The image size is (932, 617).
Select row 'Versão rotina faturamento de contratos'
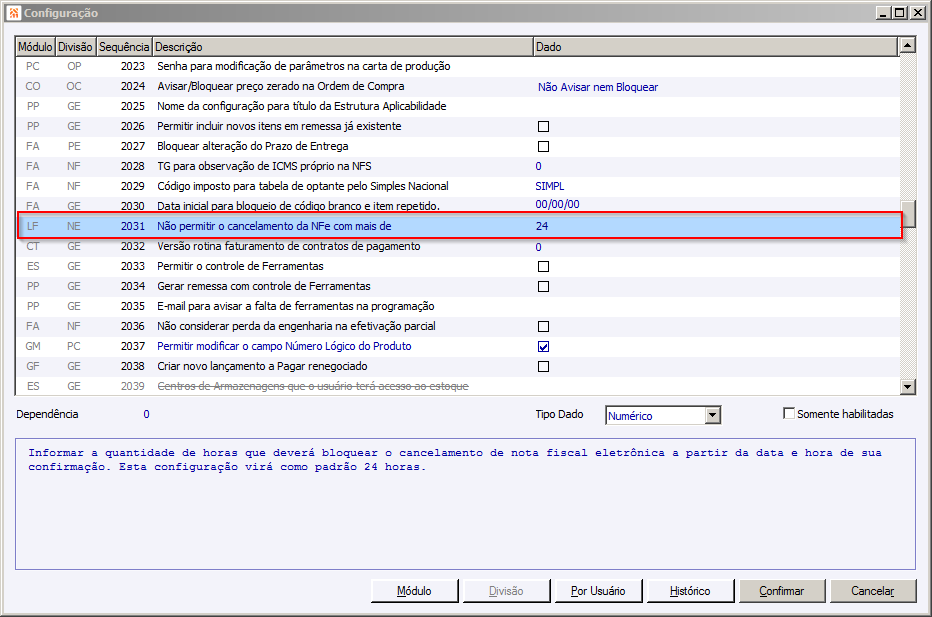point(458,247)
